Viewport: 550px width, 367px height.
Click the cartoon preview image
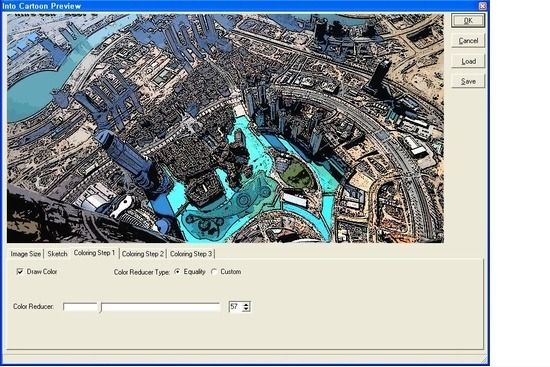(225, 128)
